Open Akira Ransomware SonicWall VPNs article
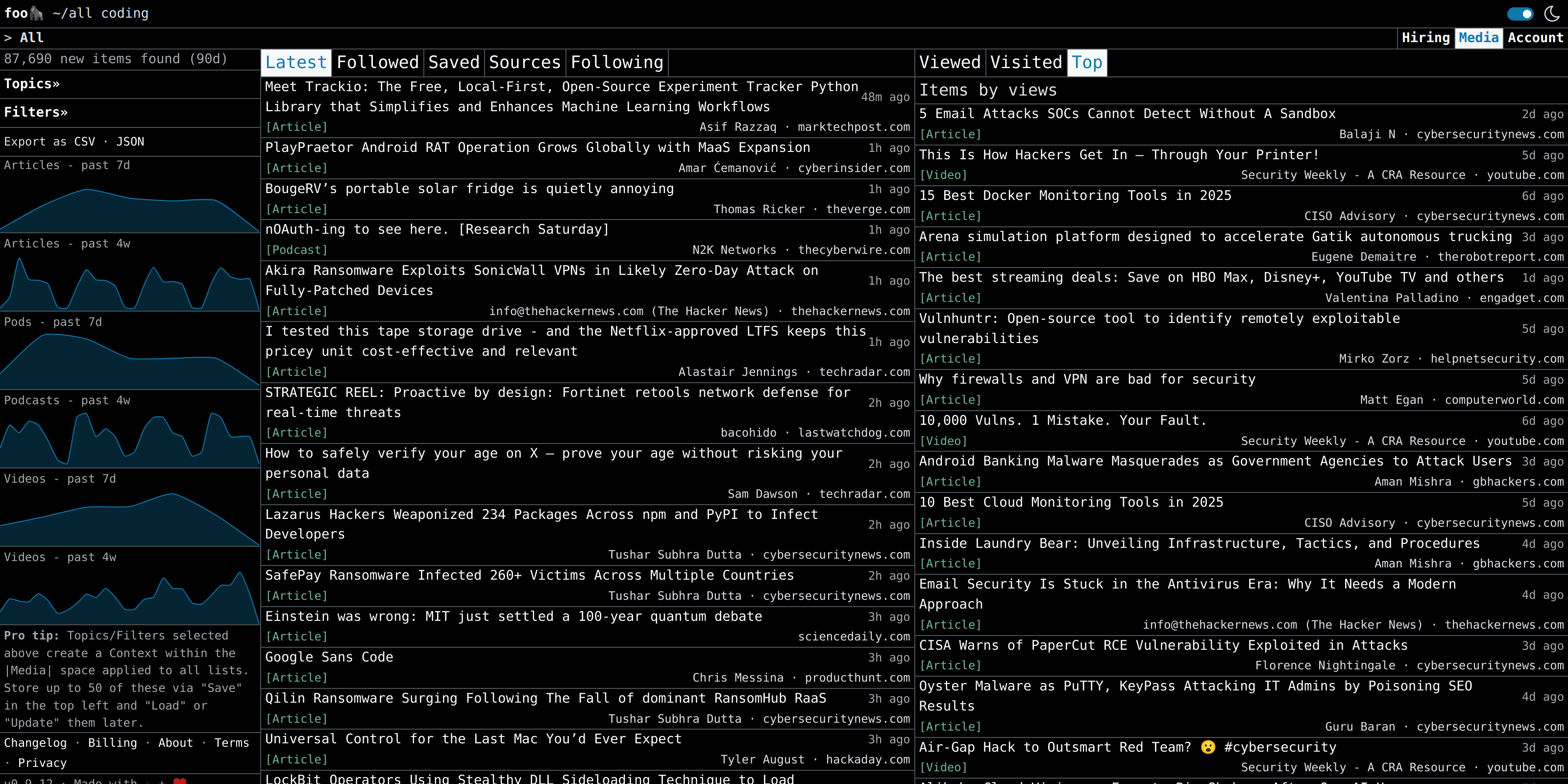Viewport: 1568px width, 784px height. pyautogui.click(x=542, y=281)
